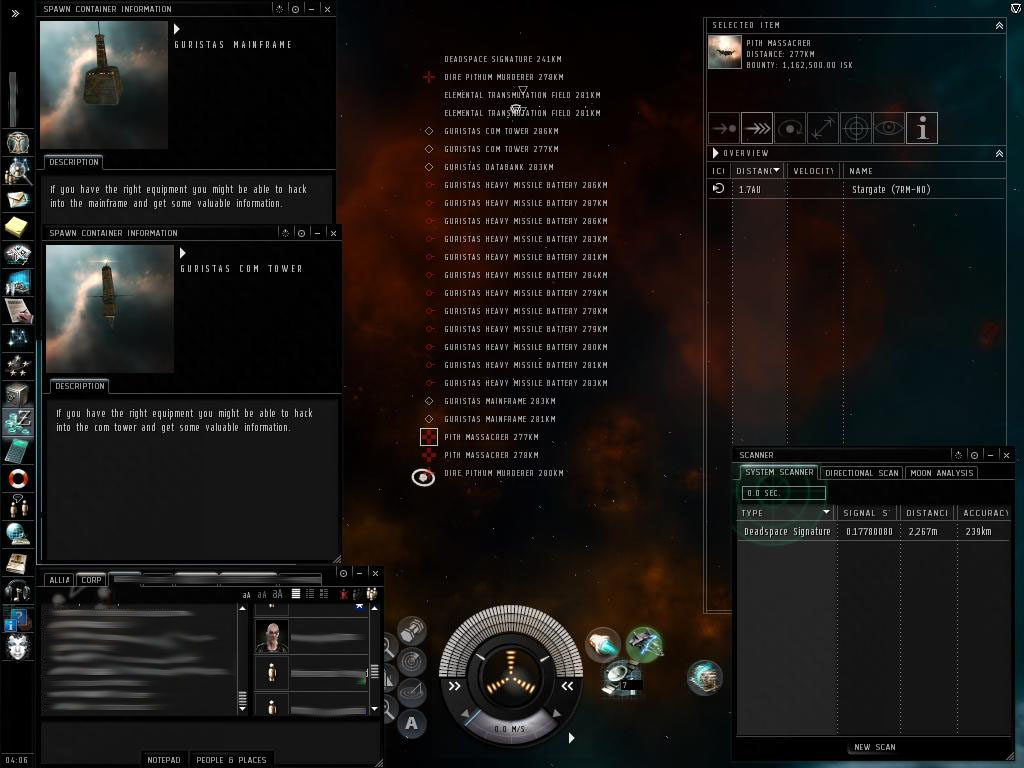Viewport: 1024px width, 768px height.
Task: Select Stargate (7RM-N0) row in Overview
Action: [856, 189]
